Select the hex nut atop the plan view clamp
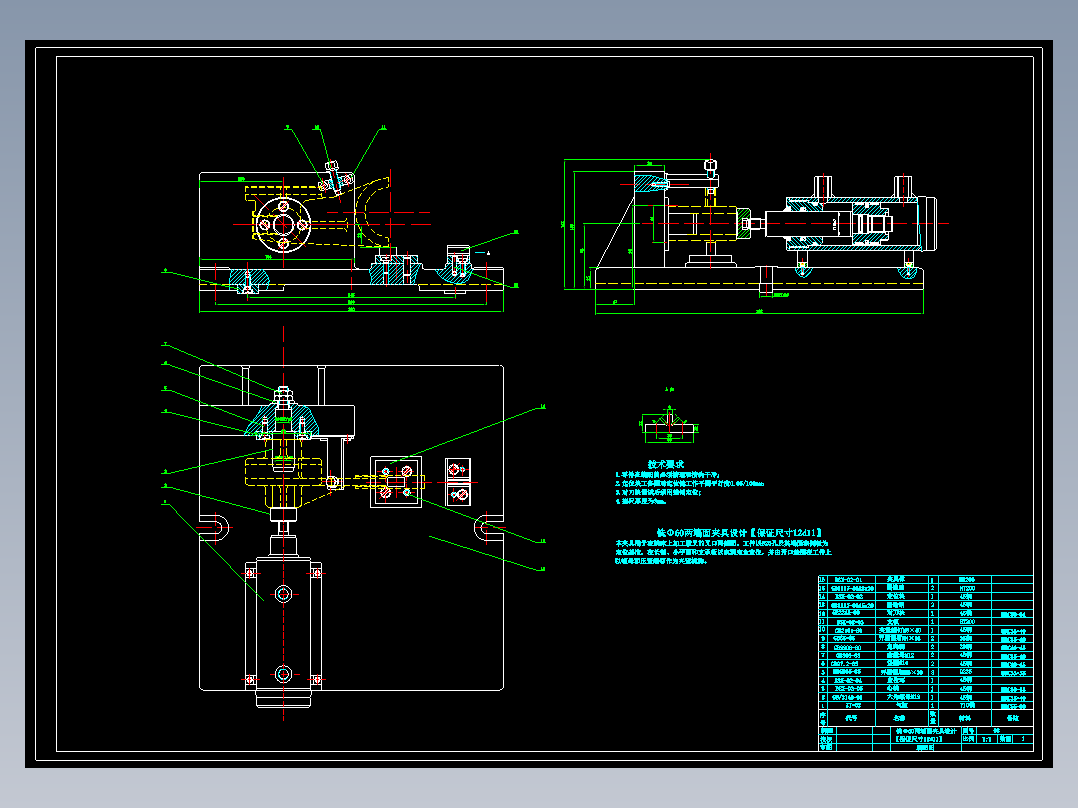1078x808 pixels. point(283,395)
